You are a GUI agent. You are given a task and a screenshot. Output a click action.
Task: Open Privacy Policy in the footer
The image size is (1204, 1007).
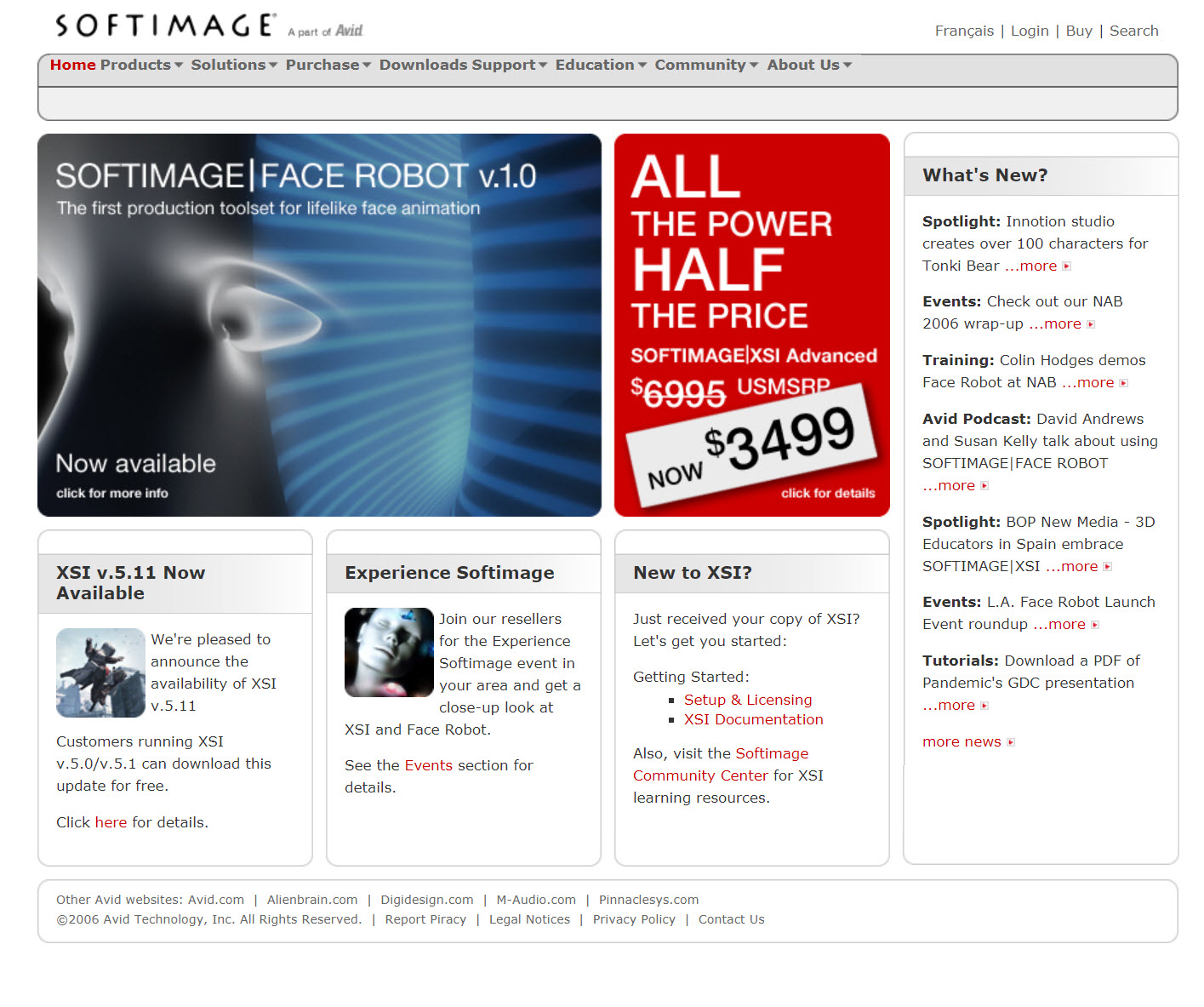(633, 919)
